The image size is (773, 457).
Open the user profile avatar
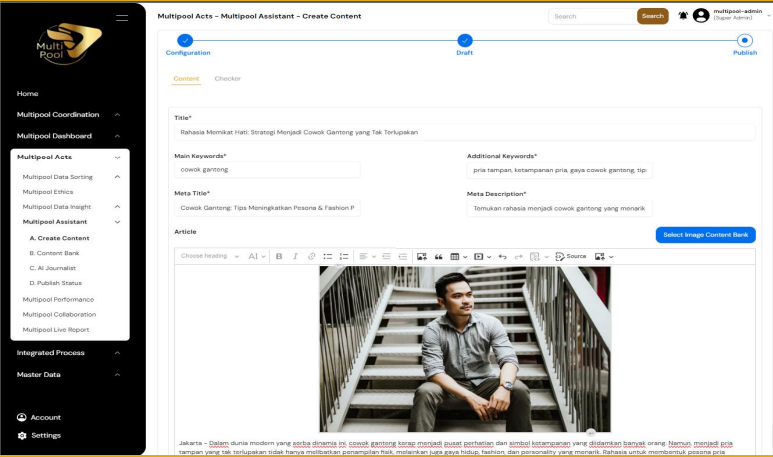pyautogui.click(x=701, y=16)
